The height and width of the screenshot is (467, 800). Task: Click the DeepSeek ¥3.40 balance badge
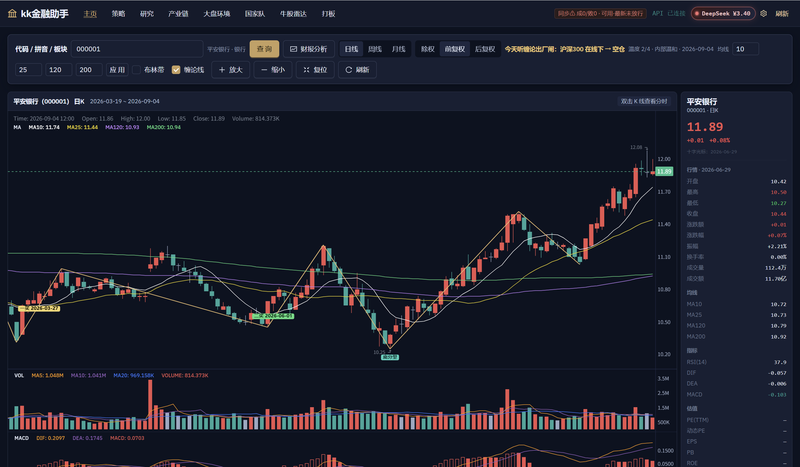pos(723,14)
